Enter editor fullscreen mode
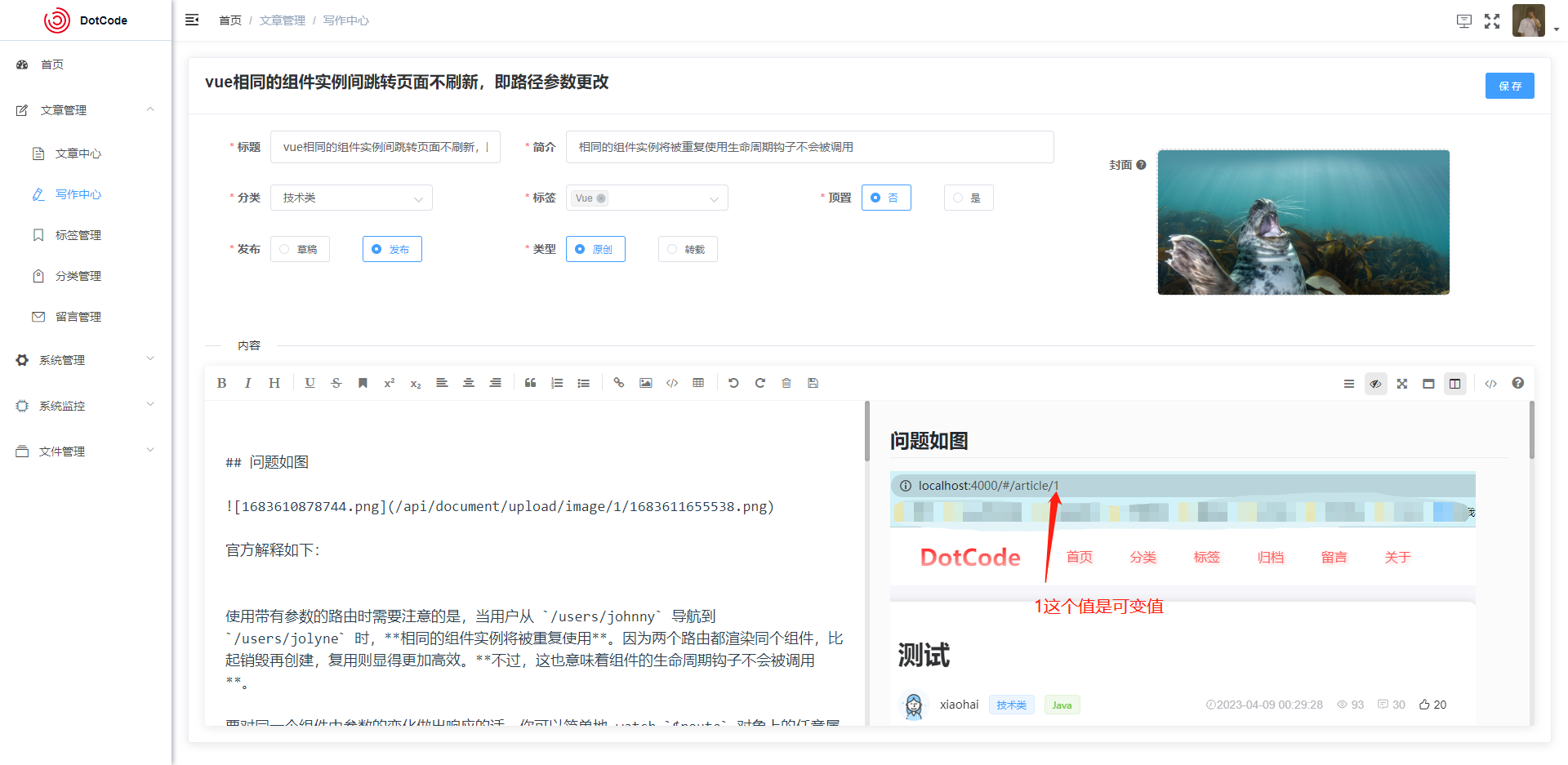 tap(1402, 384)
